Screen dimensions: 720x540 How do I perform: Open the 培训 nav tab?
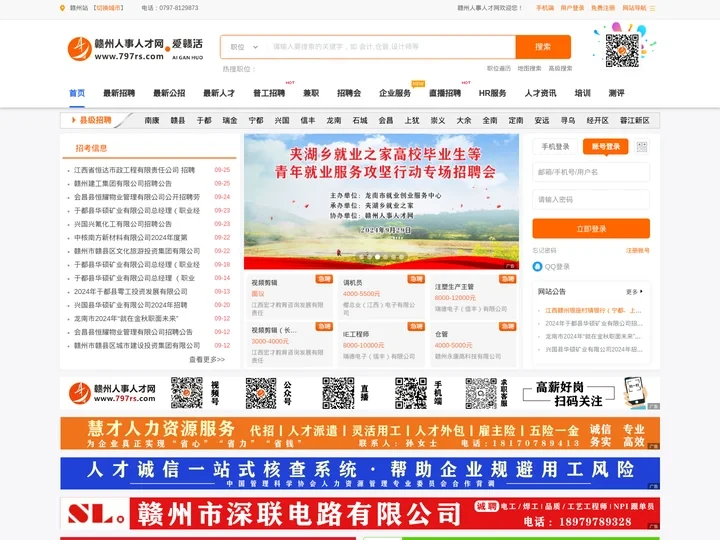582,93
